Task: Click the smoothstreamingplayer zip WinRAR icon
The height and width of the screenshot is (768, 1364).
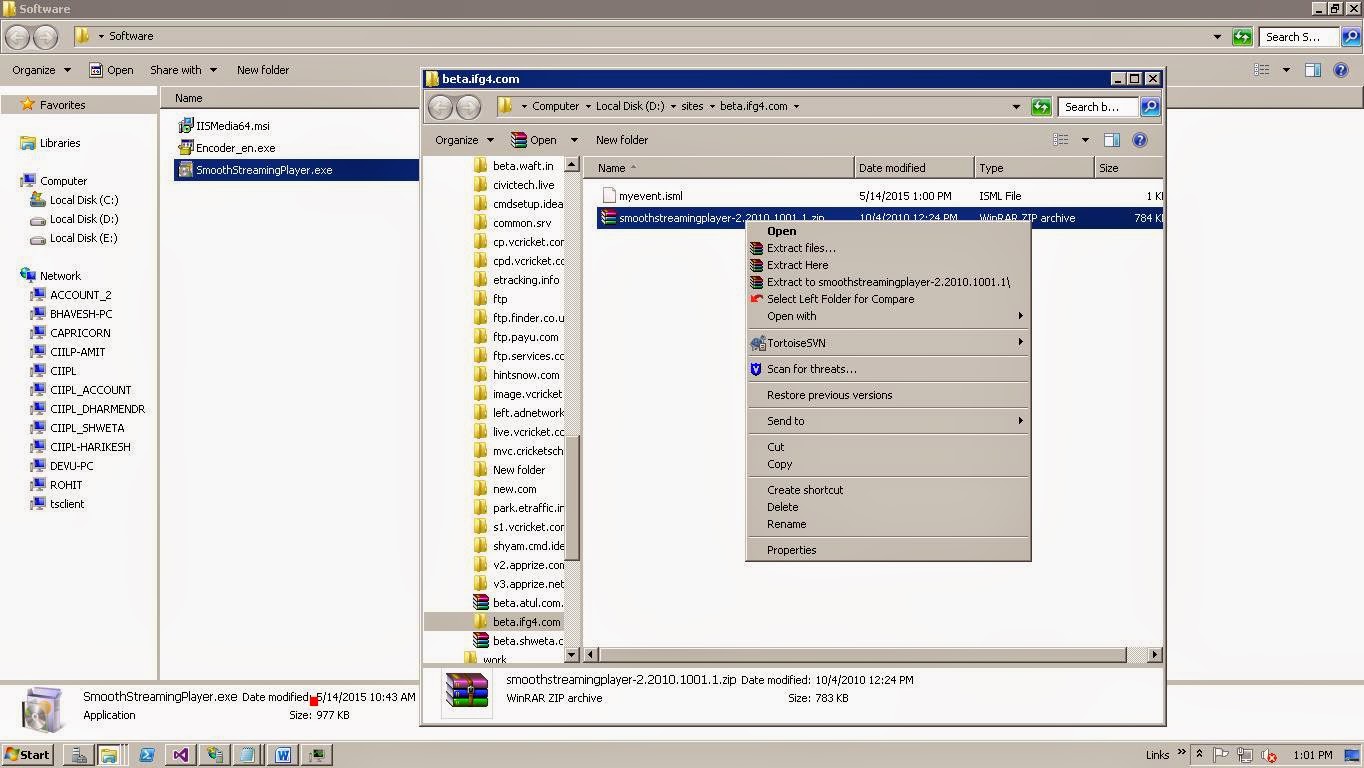Action: (x=608, y=218)
